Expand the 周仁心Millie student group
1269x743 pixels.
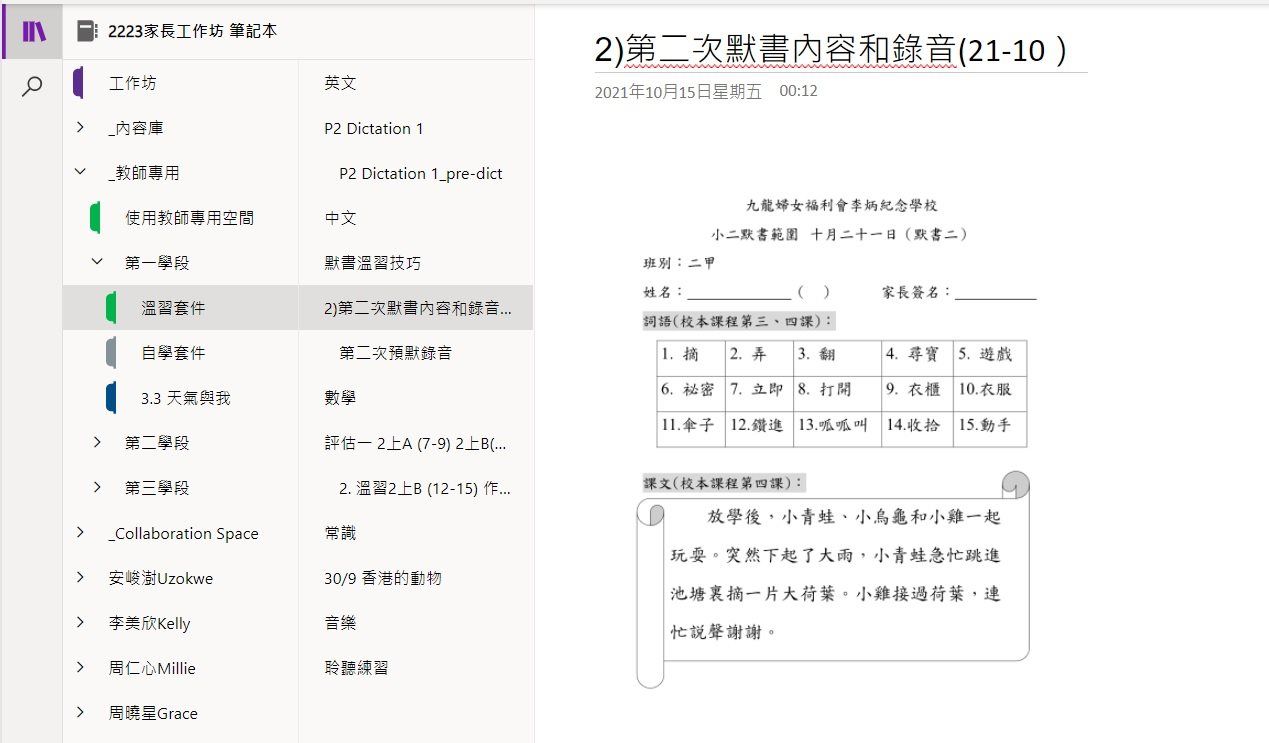80,667
